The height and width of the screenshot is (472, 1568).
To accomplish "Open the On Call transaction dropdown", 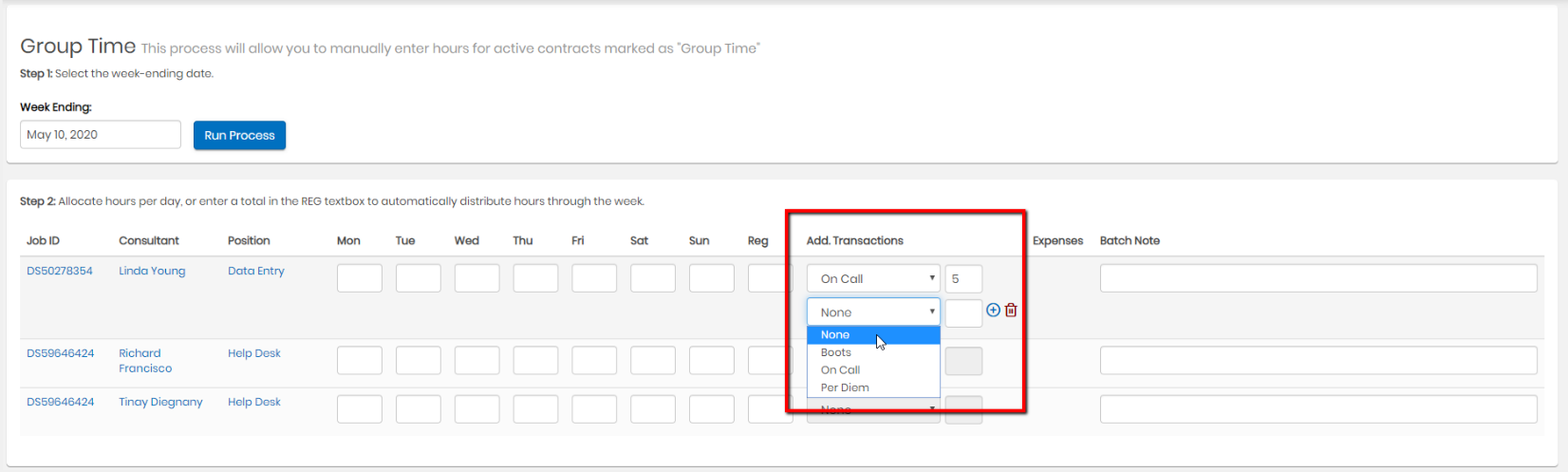I will coord(872,278).
